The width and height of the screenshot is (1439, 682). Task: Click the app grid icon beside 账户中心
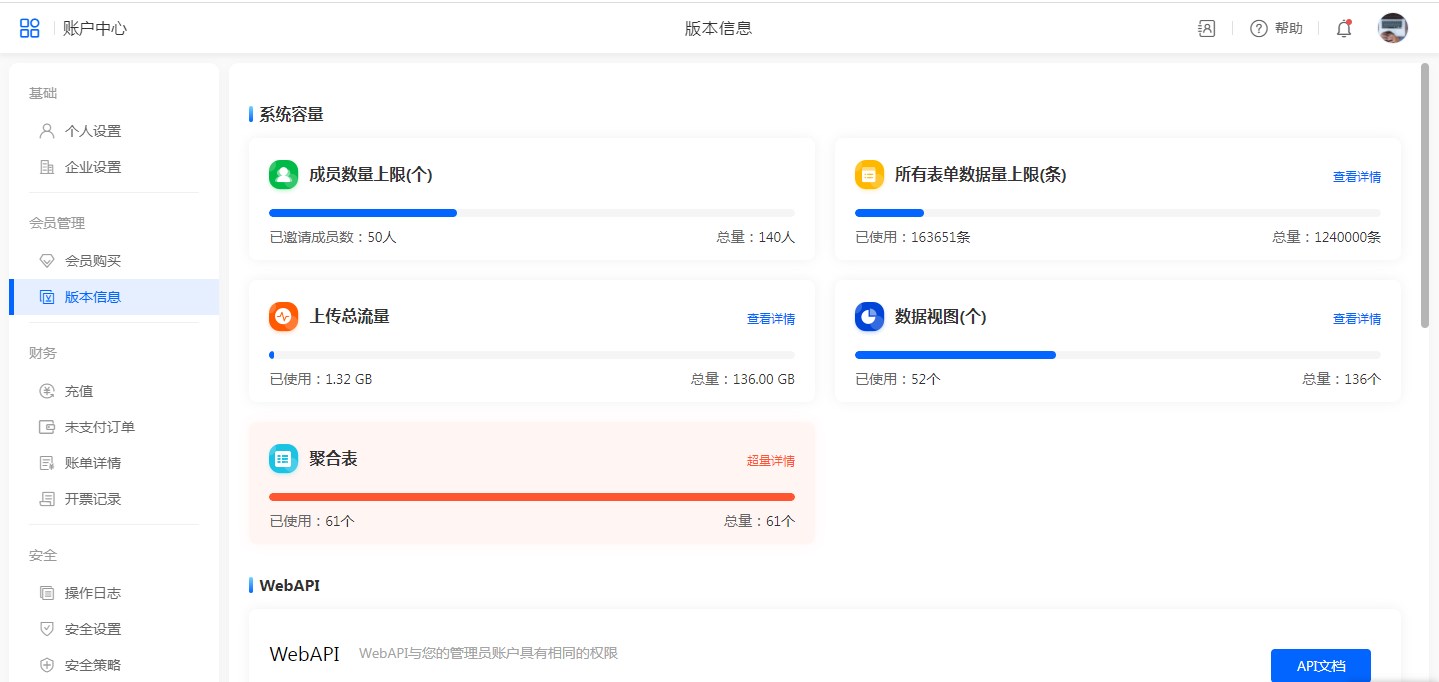point(30,28)
